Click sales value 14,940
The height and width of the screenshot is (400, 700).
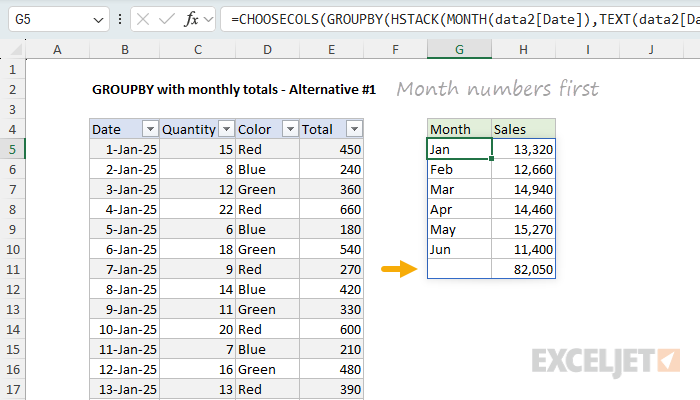click(523, 189)
